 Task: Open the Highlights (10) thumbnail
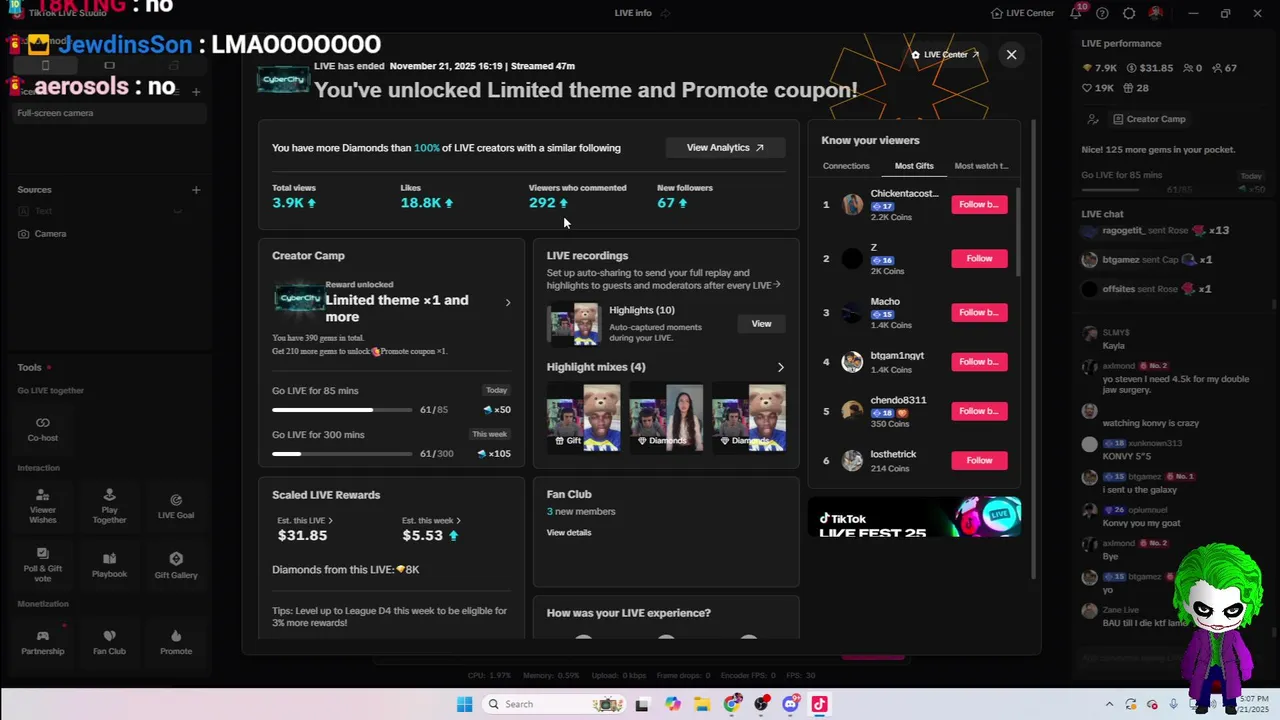point(573,324)
